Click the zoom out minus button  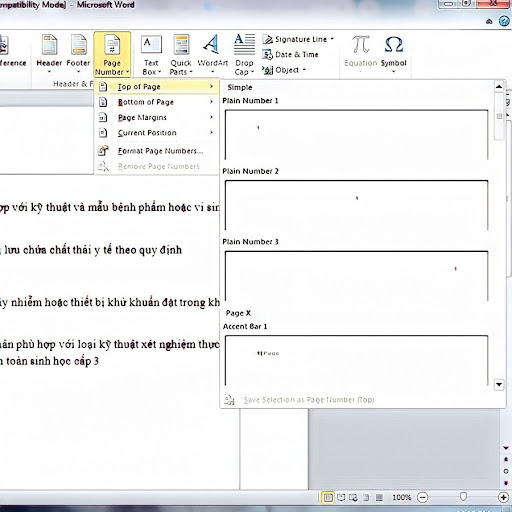click(423, 498)
